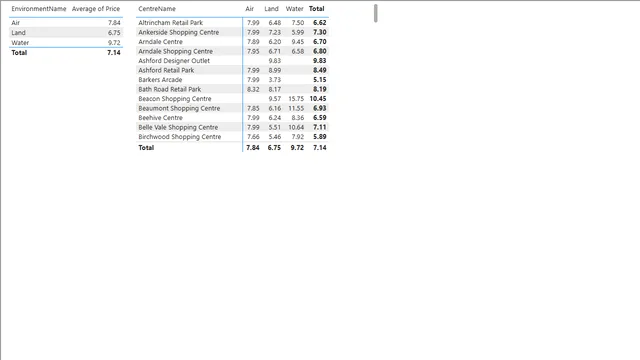Select Barkers Arcade row

pyautogui.click(x=232, y=80)
